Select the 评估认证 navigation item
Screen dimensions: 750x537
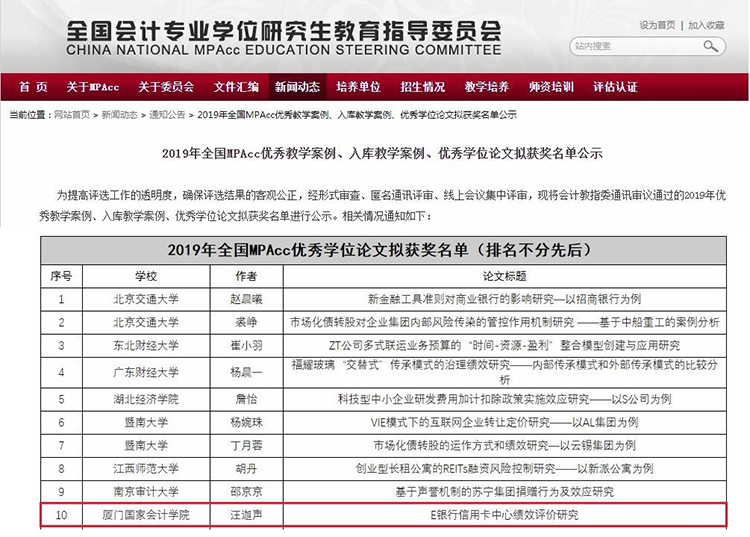click(615, 87)
